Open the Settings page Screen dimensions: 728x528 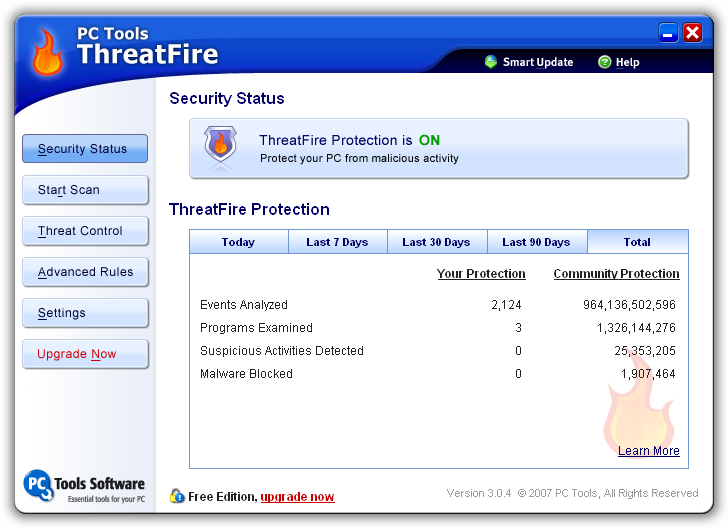point(85,313)
